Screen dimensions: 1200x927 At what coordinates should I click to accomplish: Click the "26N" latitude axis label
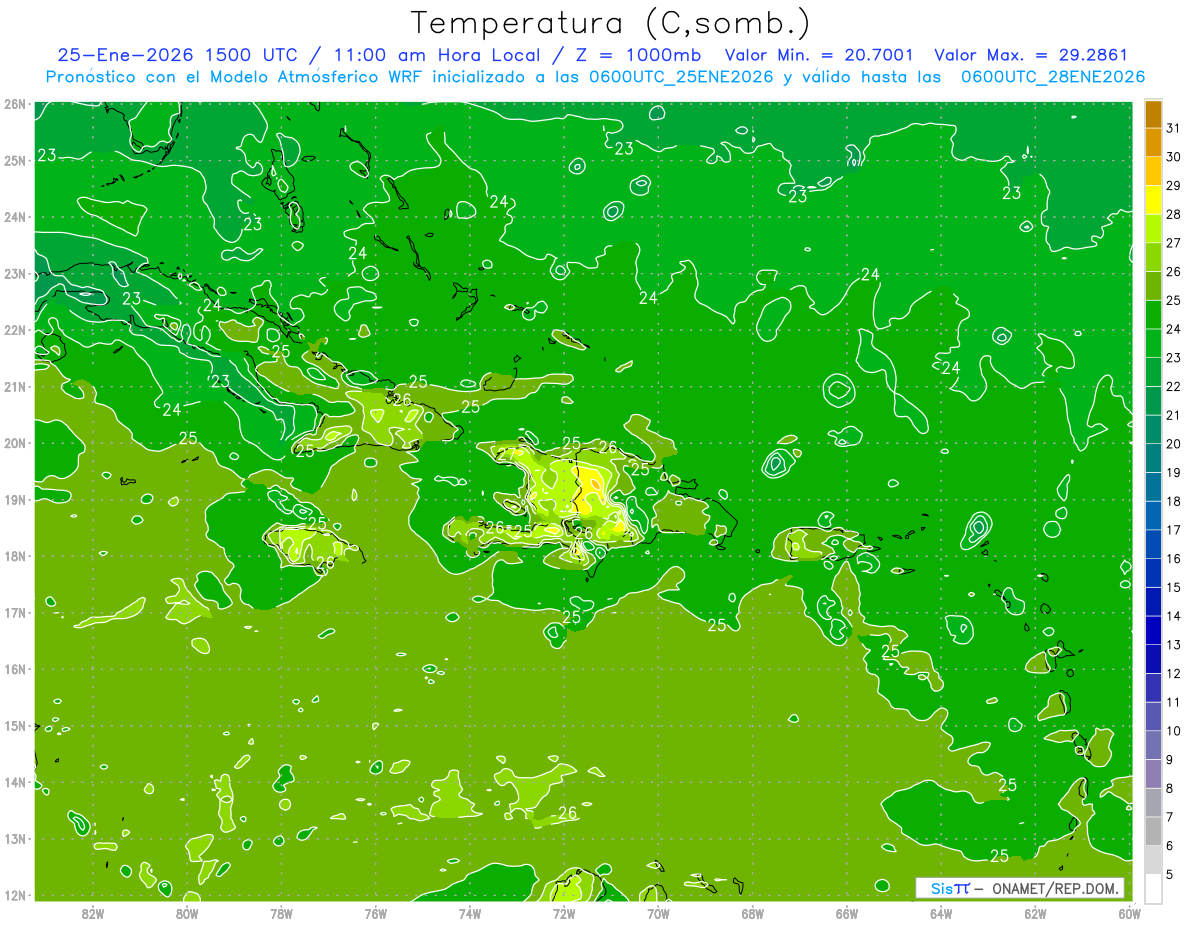[x=14, y=104]
